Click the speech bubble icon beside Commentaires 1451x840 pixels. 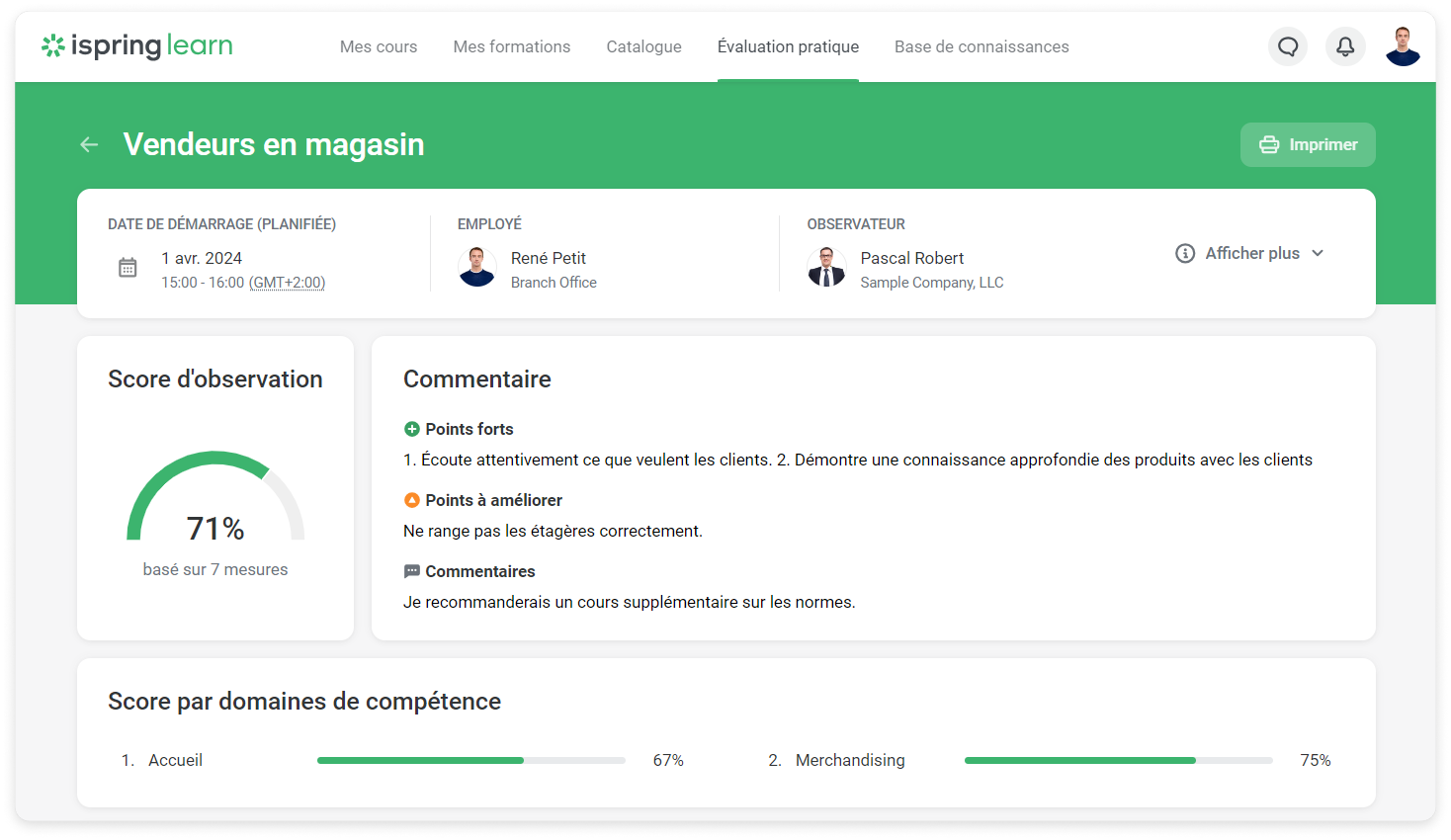[x=411, y=571]
